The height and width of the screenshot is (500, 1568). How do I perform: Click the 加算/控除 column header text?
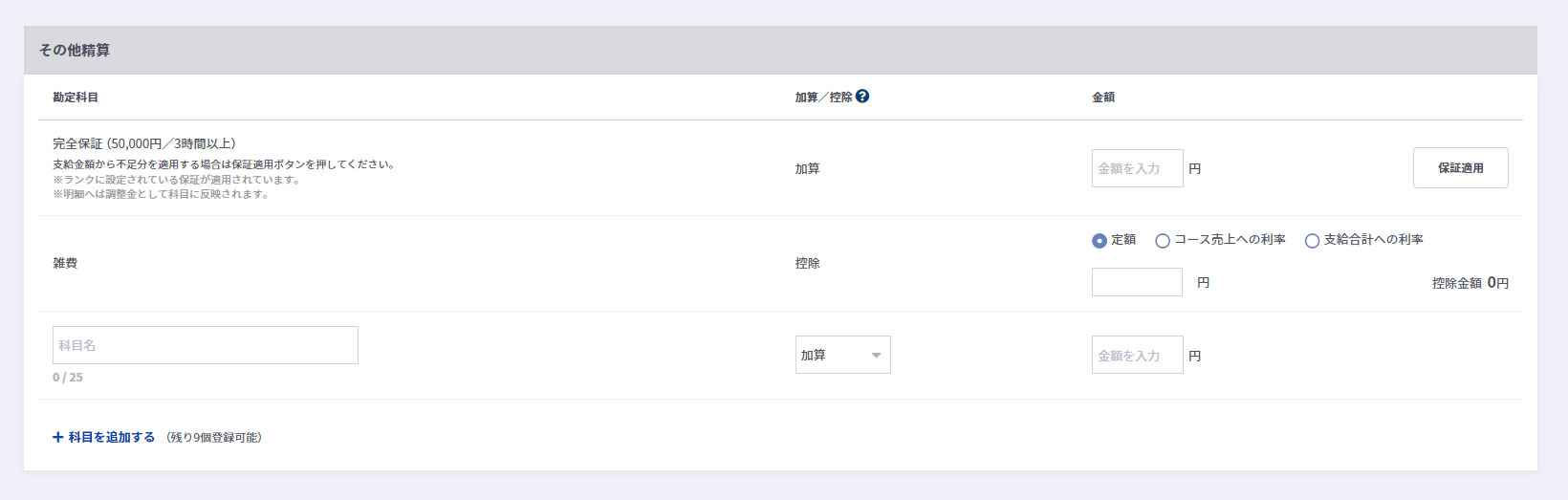pos(823,98)
